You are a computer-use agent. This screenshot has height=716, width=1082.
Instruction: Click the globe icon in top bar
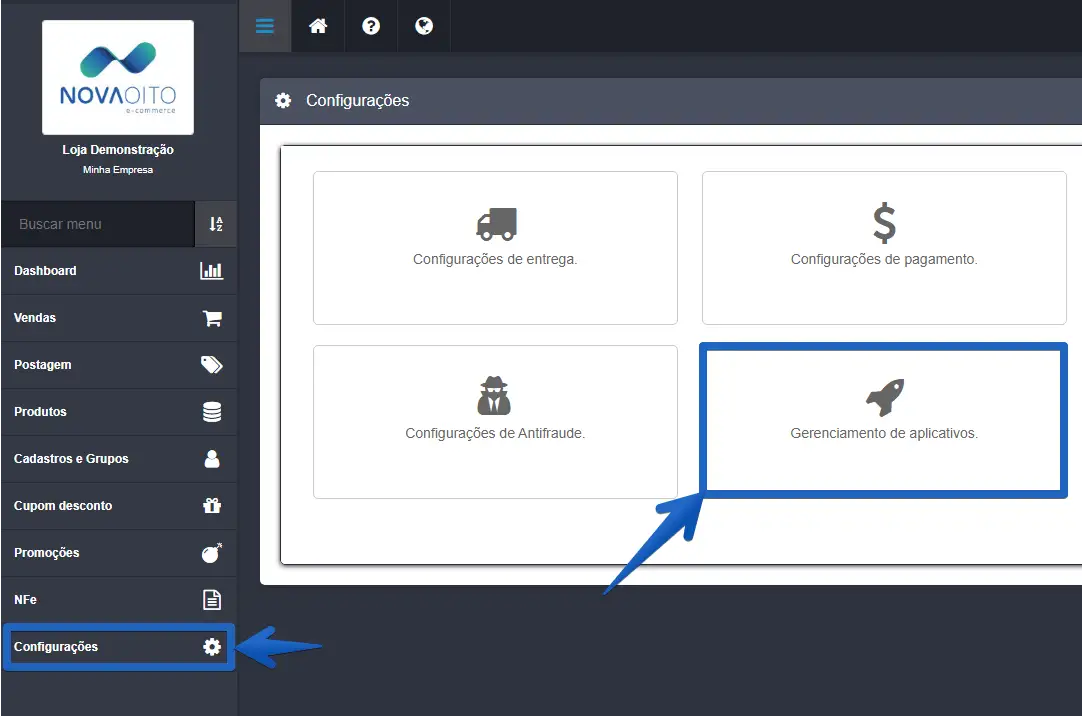pyautogui.click(x=424, y=26)
